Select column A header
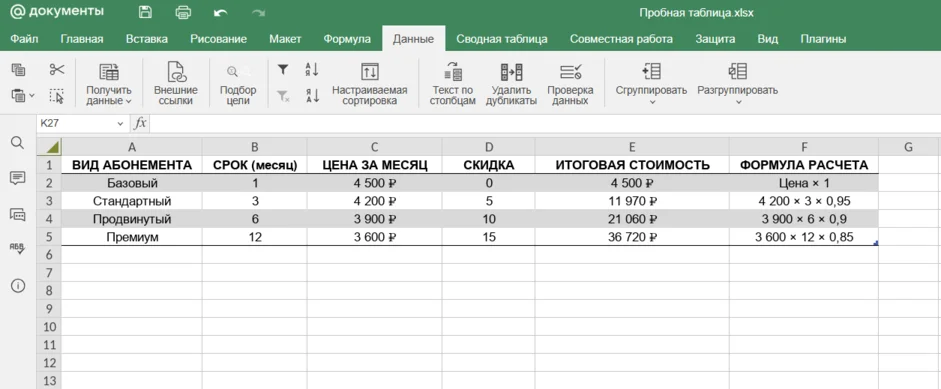Screen dimensions: 941x389 coord(131,147)
